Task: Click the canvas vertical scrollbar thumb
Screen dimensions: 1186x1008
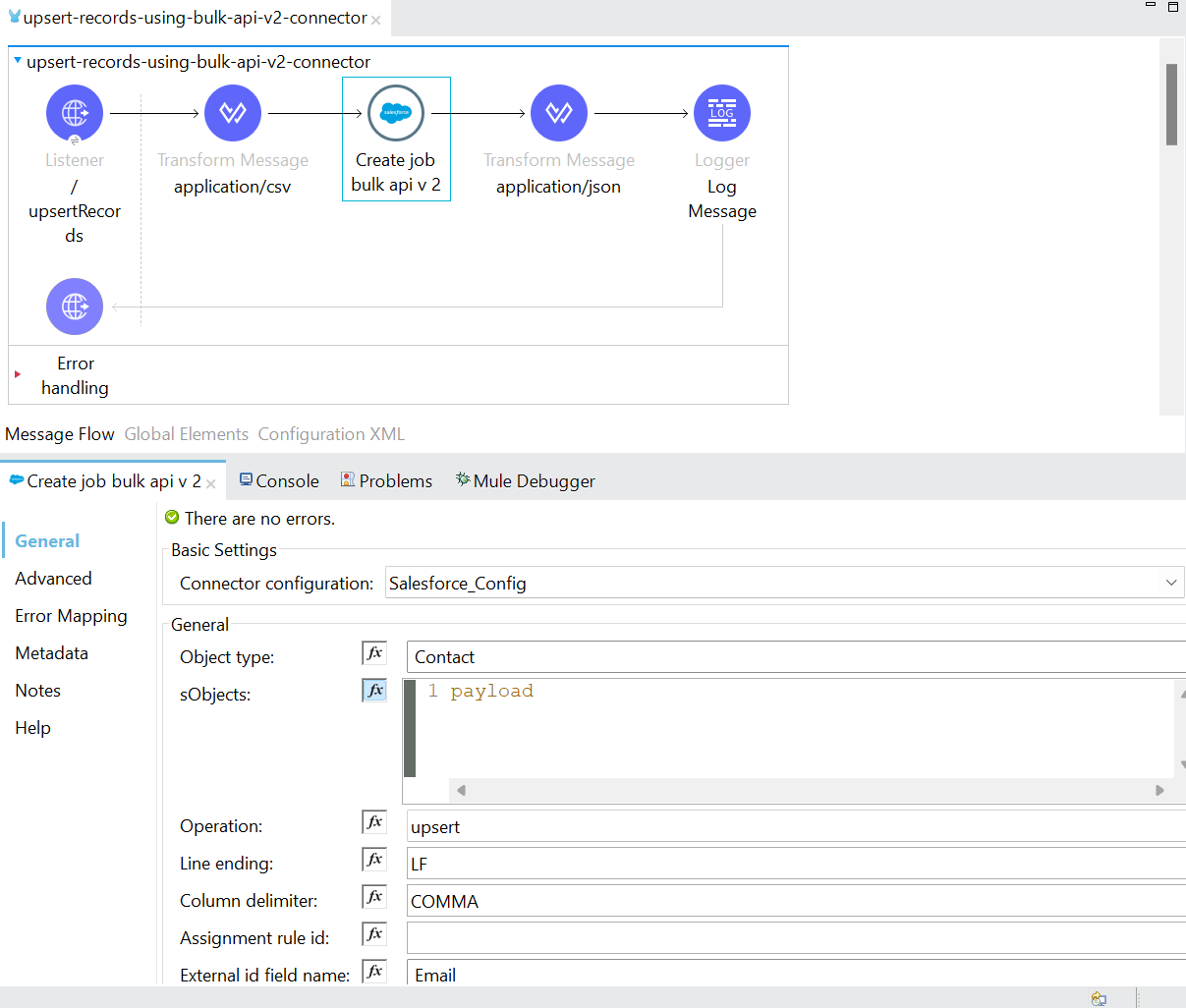Action: point(1171,104)
